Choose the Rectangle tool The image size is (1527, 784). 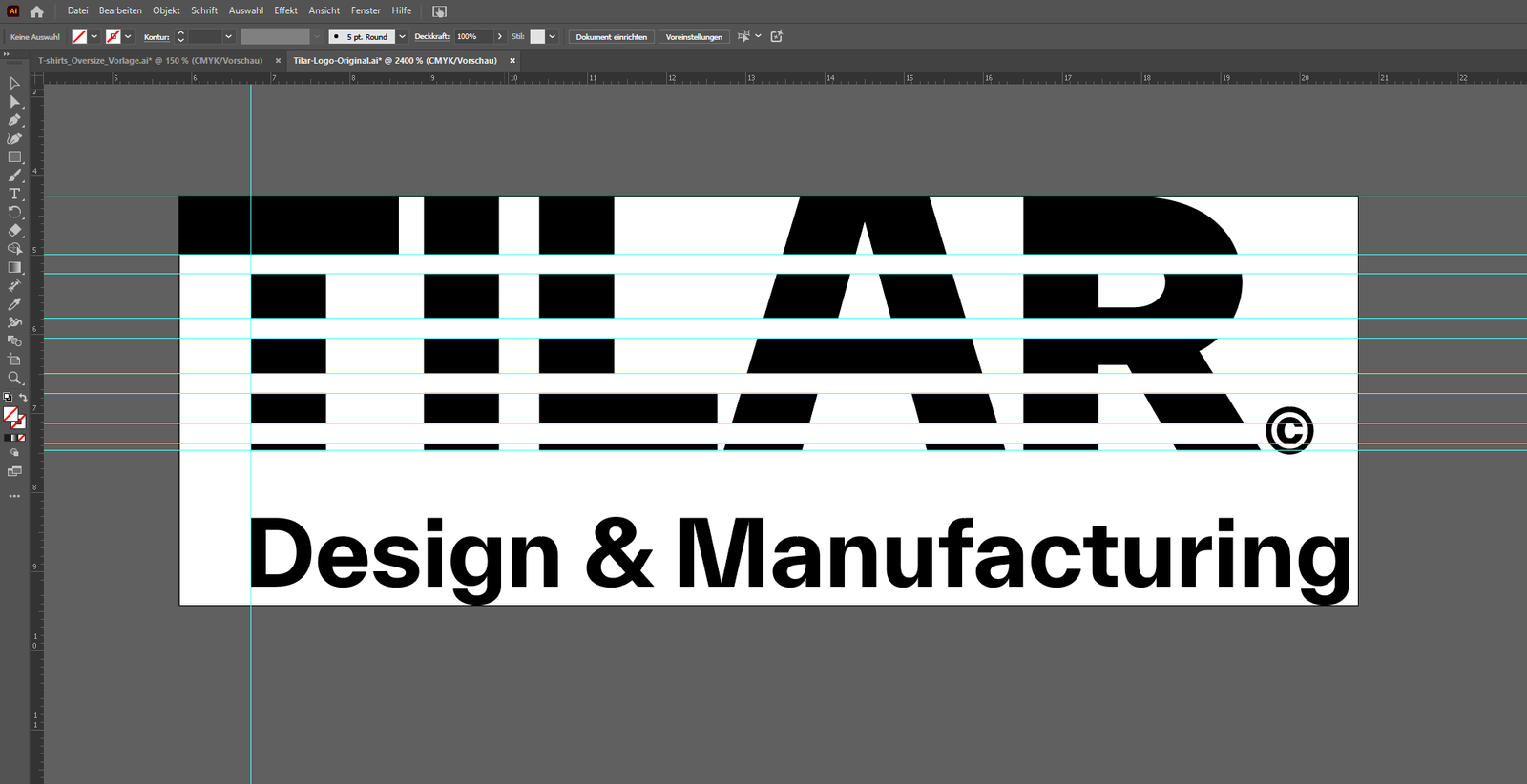click(x=14, y=157)
